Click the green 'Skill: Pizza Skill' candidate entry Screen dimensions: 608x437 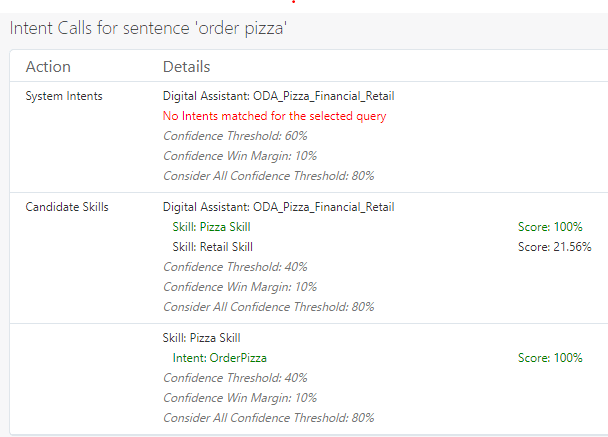coord(212,227)
